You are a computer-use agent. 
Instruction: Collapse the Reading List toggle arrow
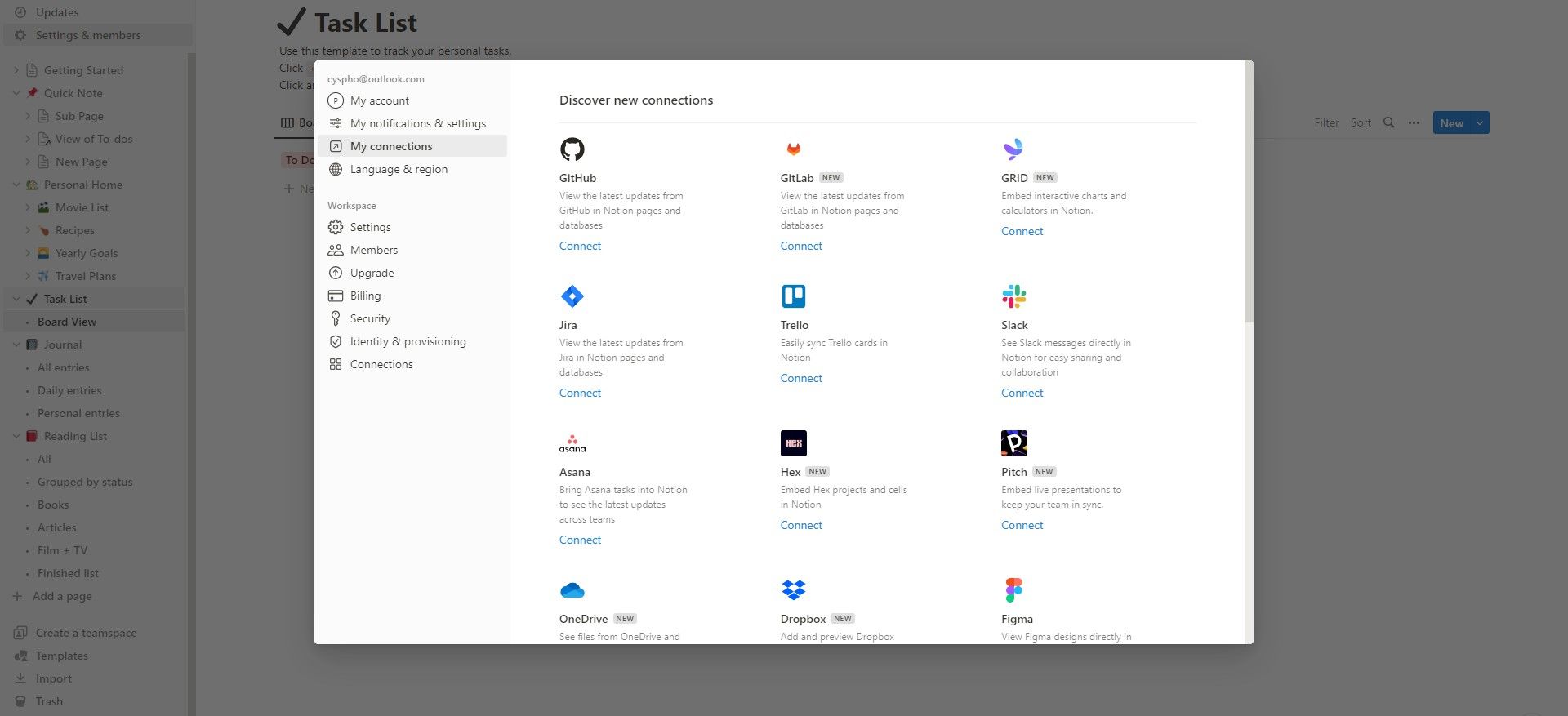pos(16,436)
